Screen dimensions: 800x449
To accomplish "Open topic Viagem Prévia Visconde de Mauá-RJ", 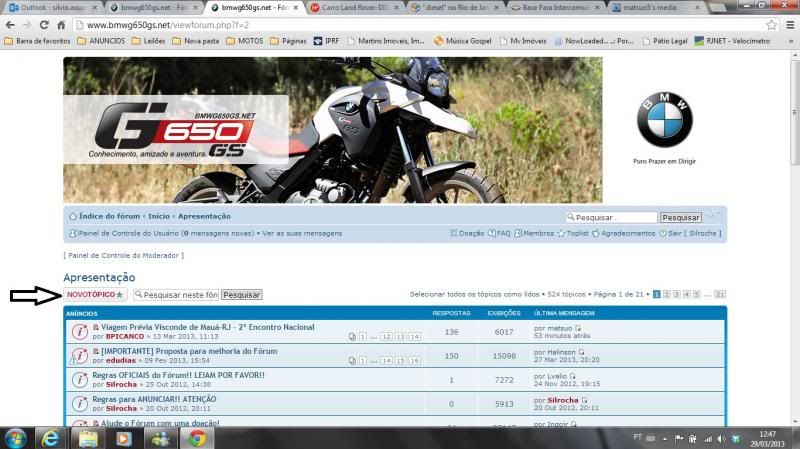I will [x=208, y=327].
